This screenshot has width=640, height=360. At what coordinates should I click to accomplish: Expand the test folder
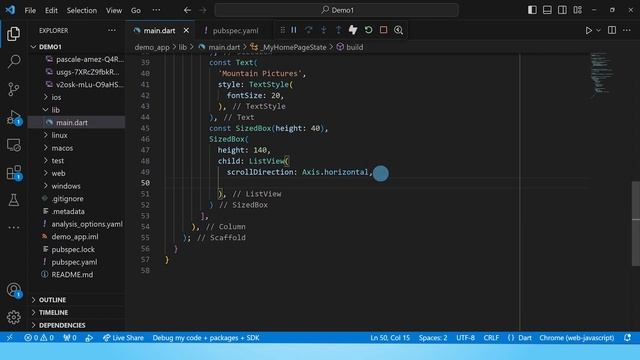tap(58, 160)
